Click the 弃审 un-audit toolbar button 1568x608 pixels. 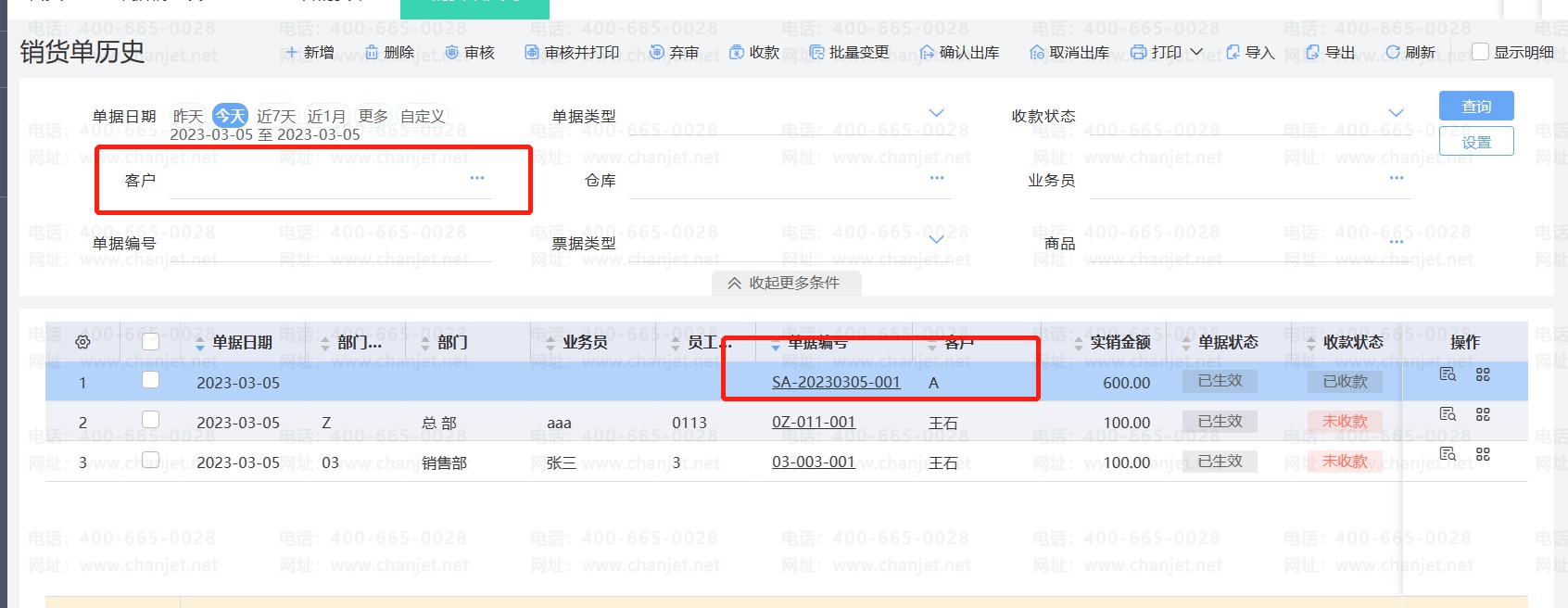(x=675, y=52)
